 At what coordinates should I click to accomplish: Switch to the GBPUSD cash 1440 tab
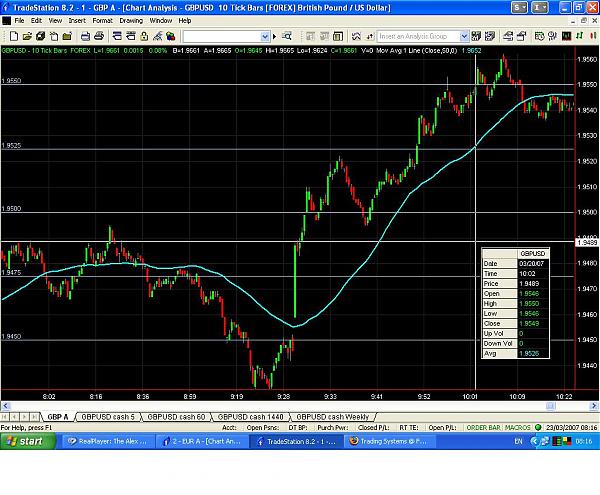tap(251, 417)
